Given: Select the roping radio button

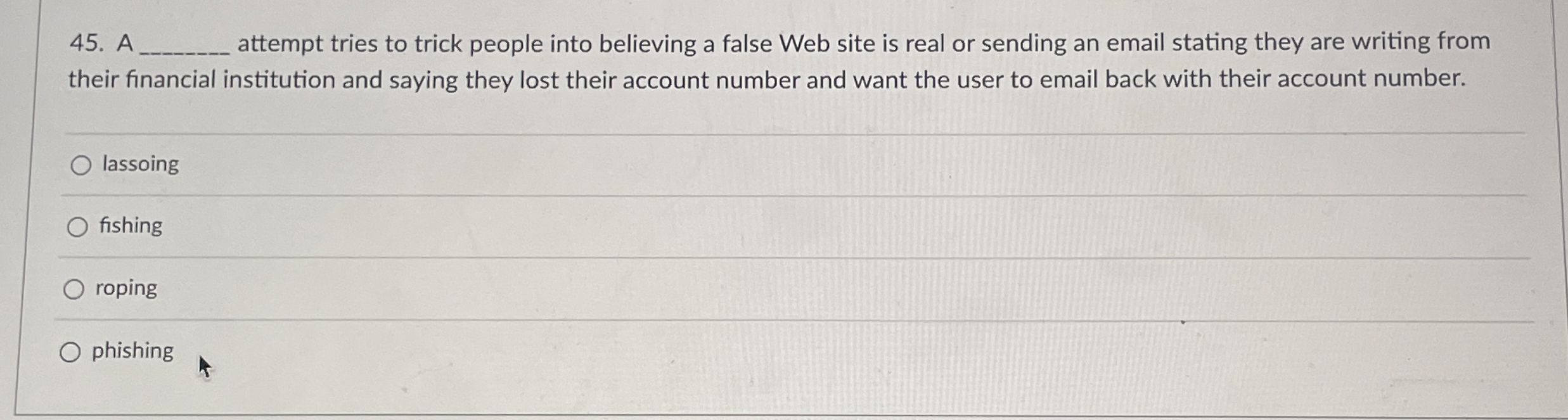Looking at the screenshot, I should [75, 289].
